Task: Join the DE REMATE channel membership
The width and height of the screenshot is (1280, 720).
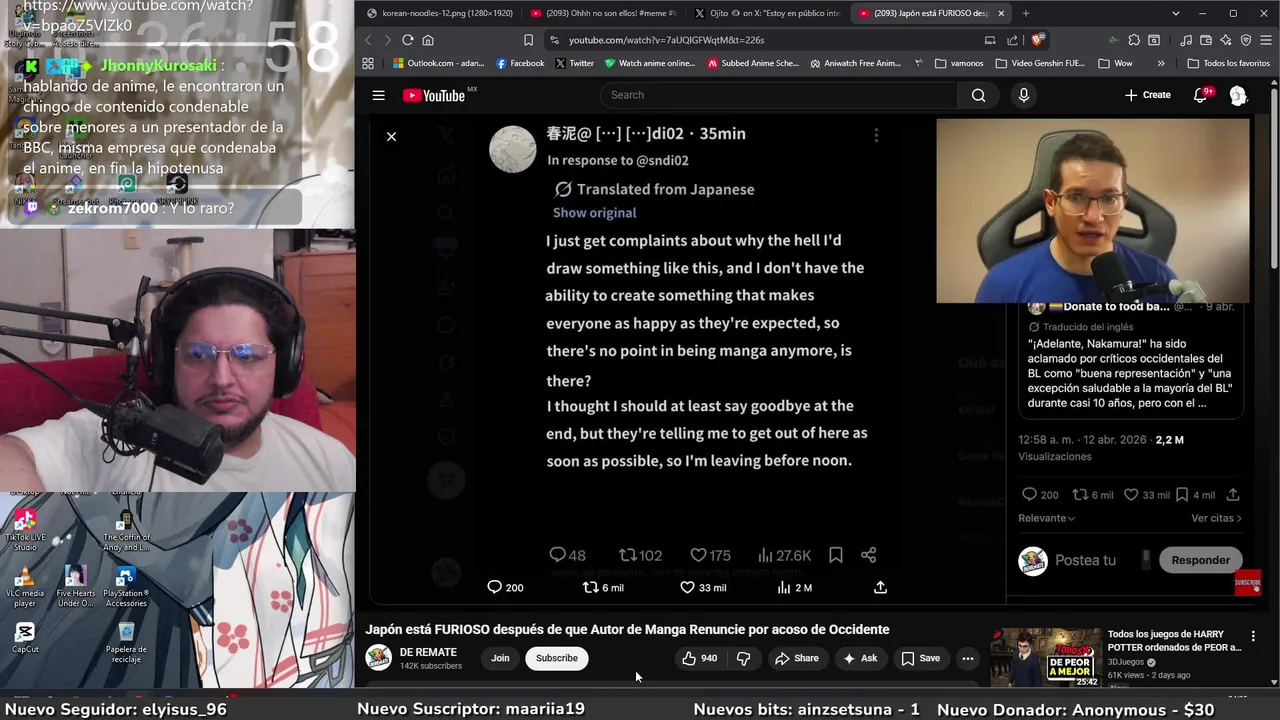Action: [500, 658]
